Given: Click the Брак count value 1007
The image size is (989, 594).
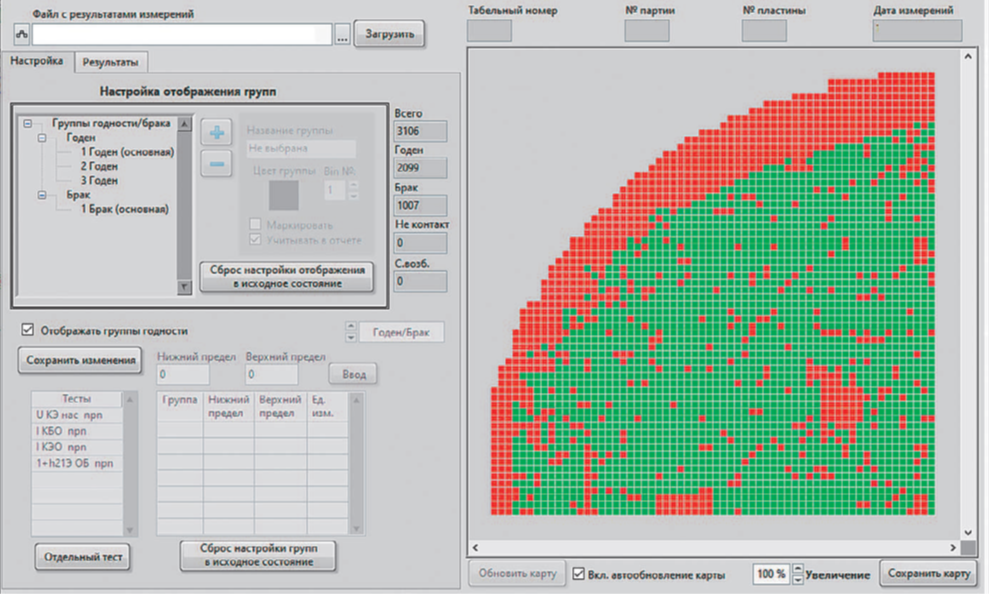Looking at the screenshot, I should tap(420, 206).
